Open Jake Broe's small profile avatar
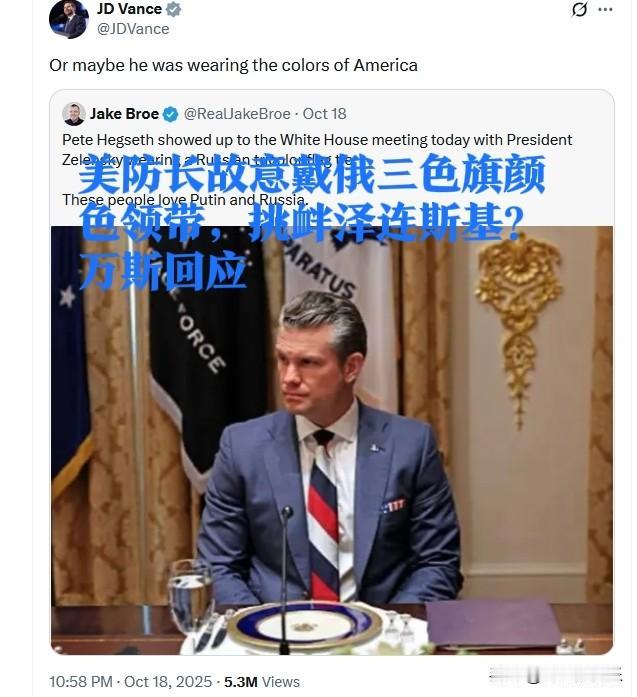The height and width of the screenshot is (697, 637). pyautogui.click(x=74, y=114)
